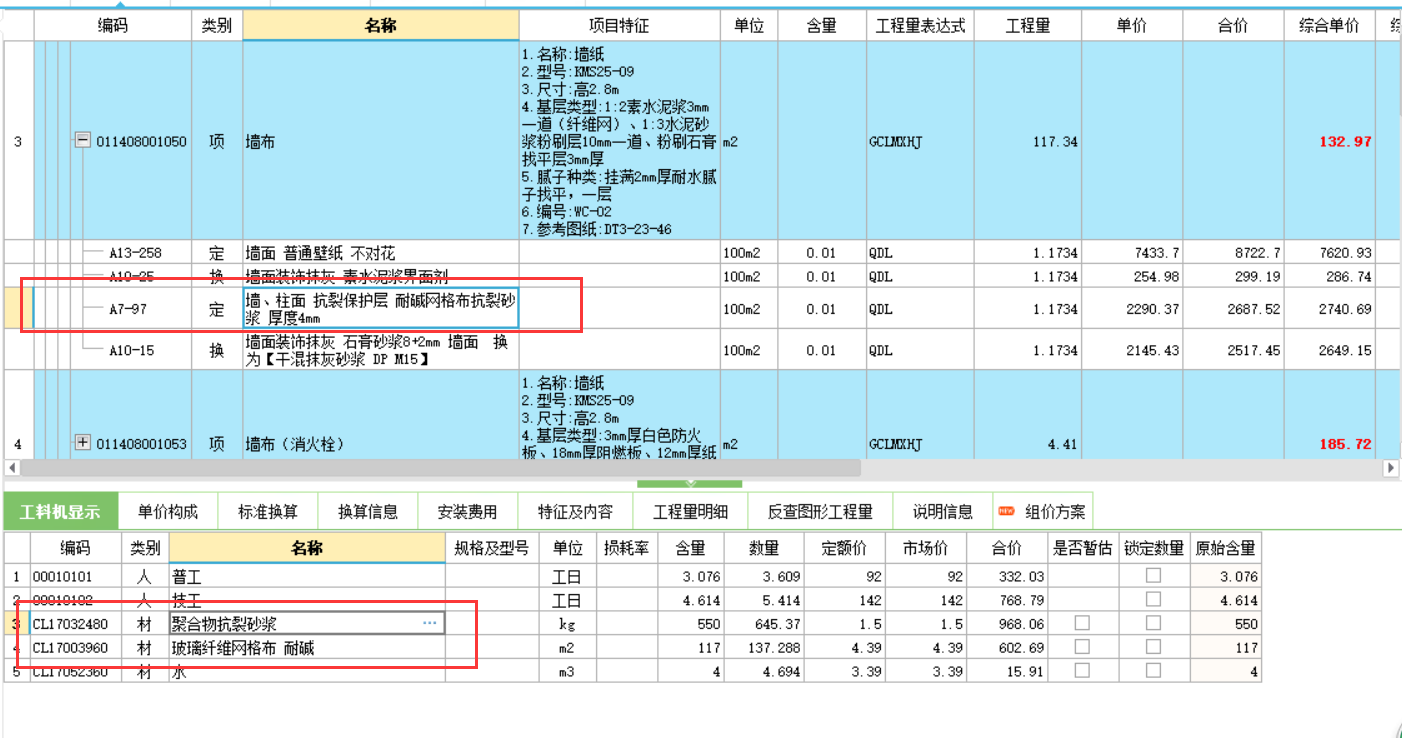Click the right arrow of horizontal scrollbar

1391,468
